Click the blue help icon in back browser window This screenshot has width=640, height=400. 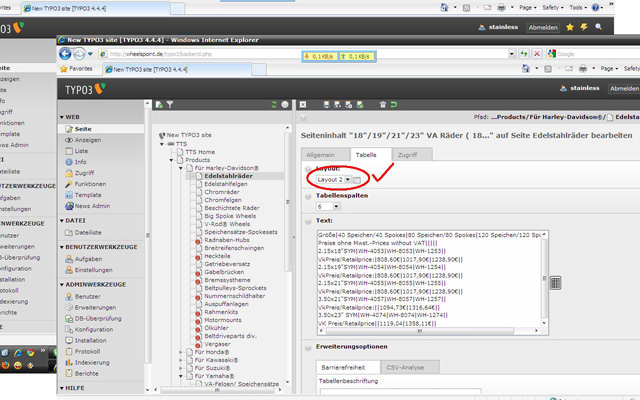[596, 7]
